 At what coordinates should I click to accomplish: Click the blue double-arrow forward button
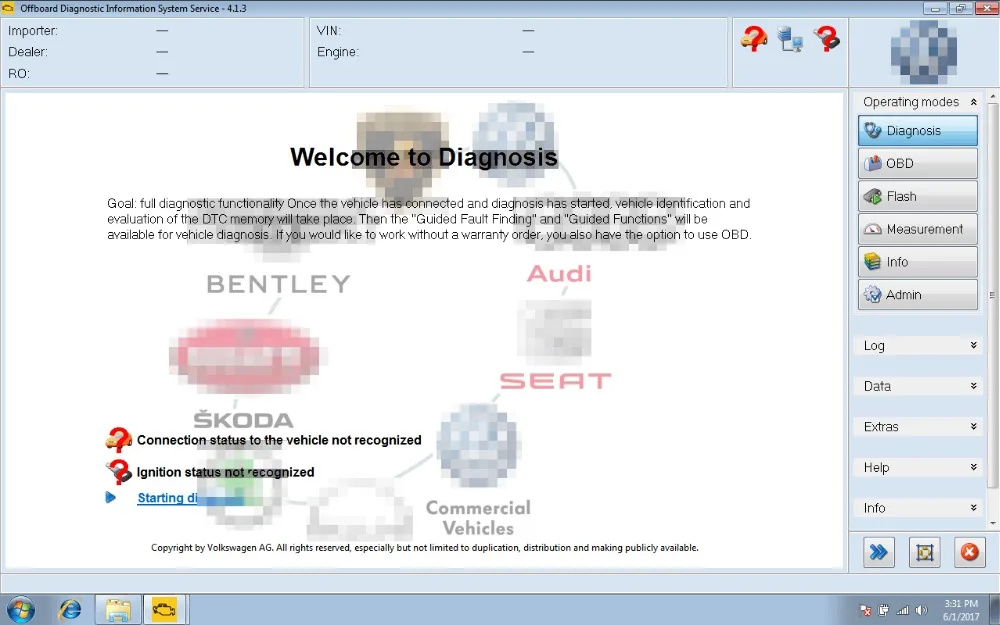[878, 552]
